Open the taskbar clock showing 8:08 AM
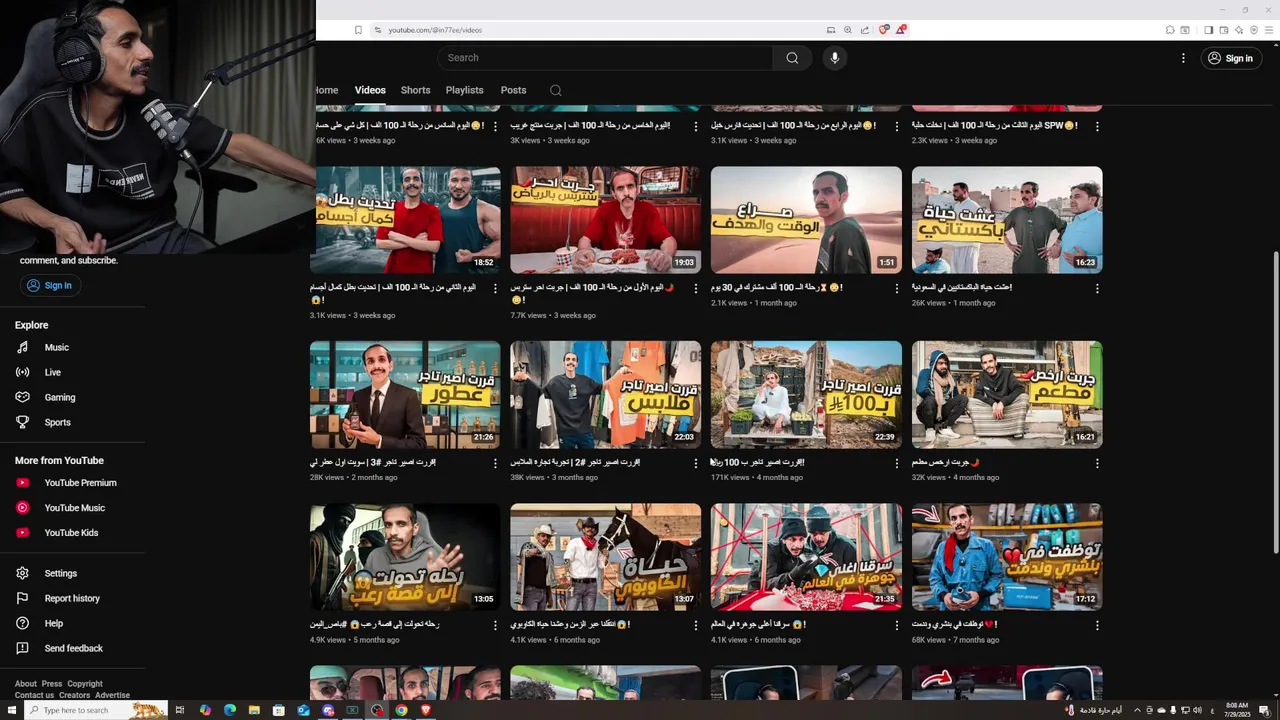This screenshot has height=720, width=1280. point(1237,710)
